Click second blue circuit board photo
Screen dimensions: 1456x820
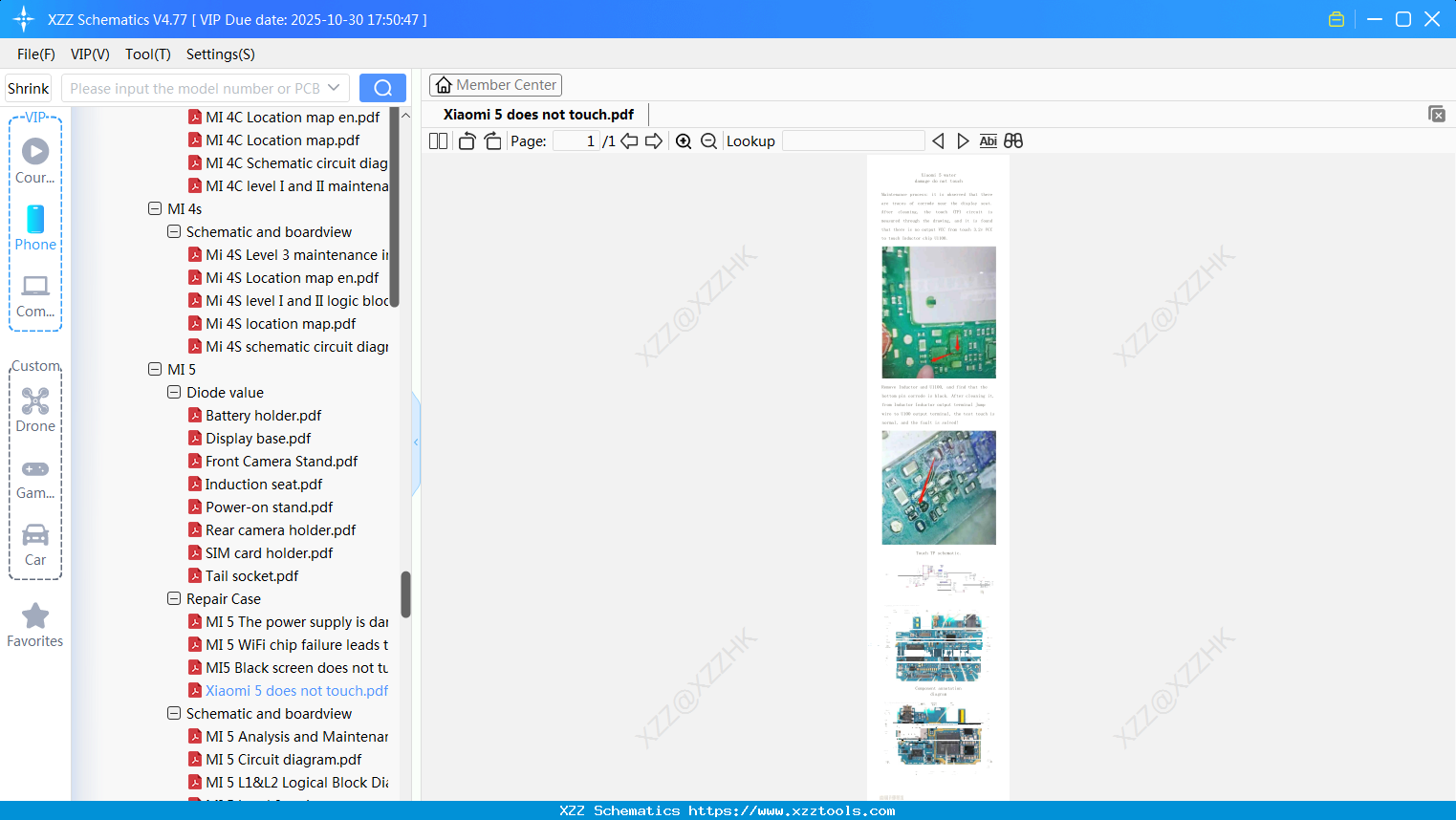939,487
